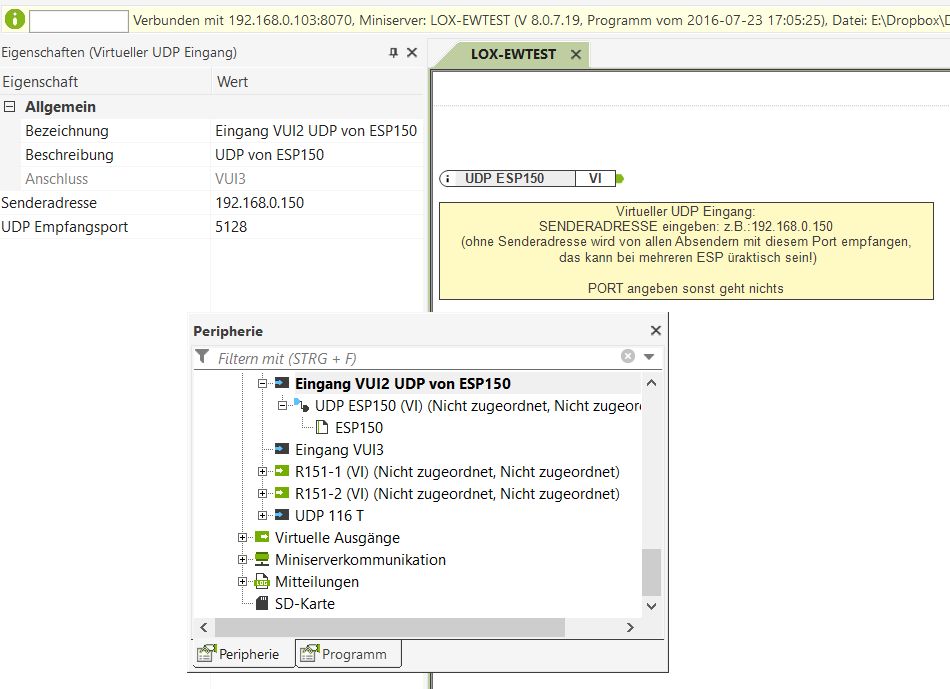Viewport: 950px width, 689px height.
Task: Select the UDP 116 T tree item
Action: [x=330, y=516]
